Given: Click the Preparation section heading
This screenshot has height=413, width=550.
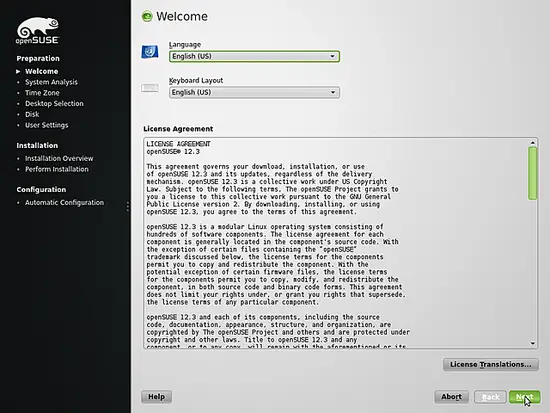Looking at the screenshot, I should point(38,58).
